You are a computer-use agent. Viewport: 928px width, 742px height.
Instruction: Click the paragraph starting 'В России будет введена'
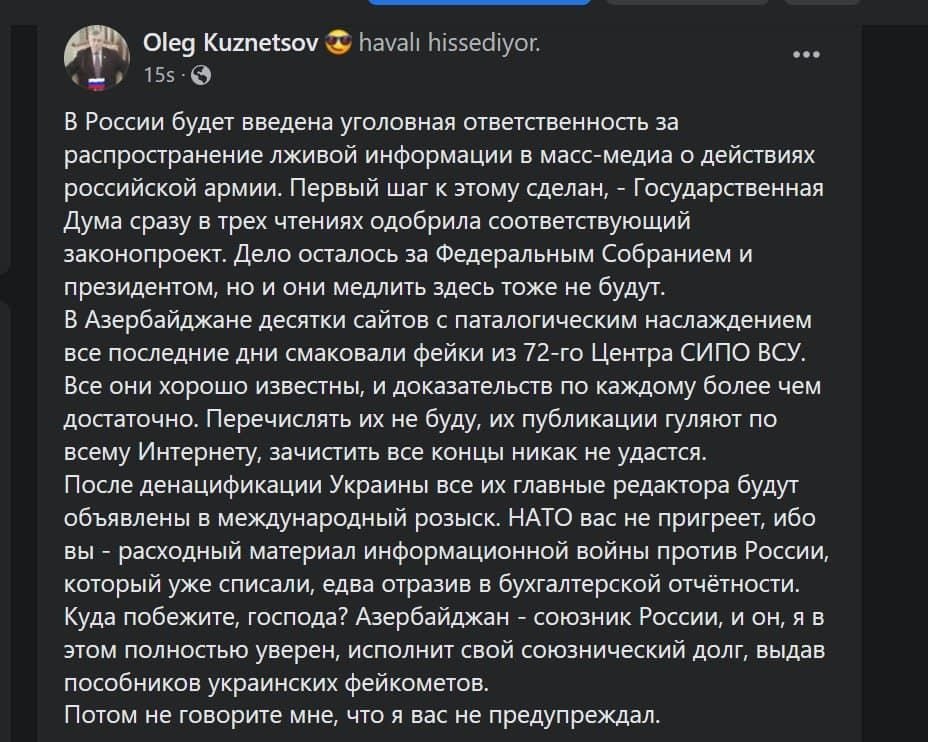click(x=444, y=205)
